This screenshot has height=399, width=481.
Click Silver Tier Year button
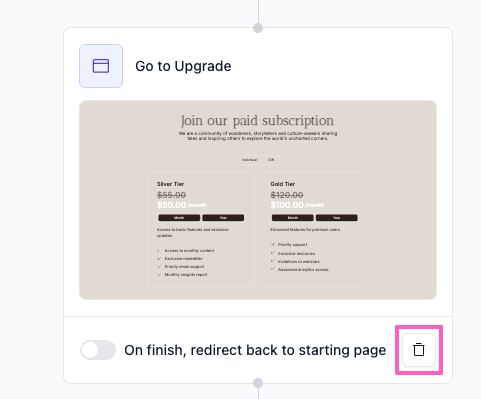coord(223,218)
